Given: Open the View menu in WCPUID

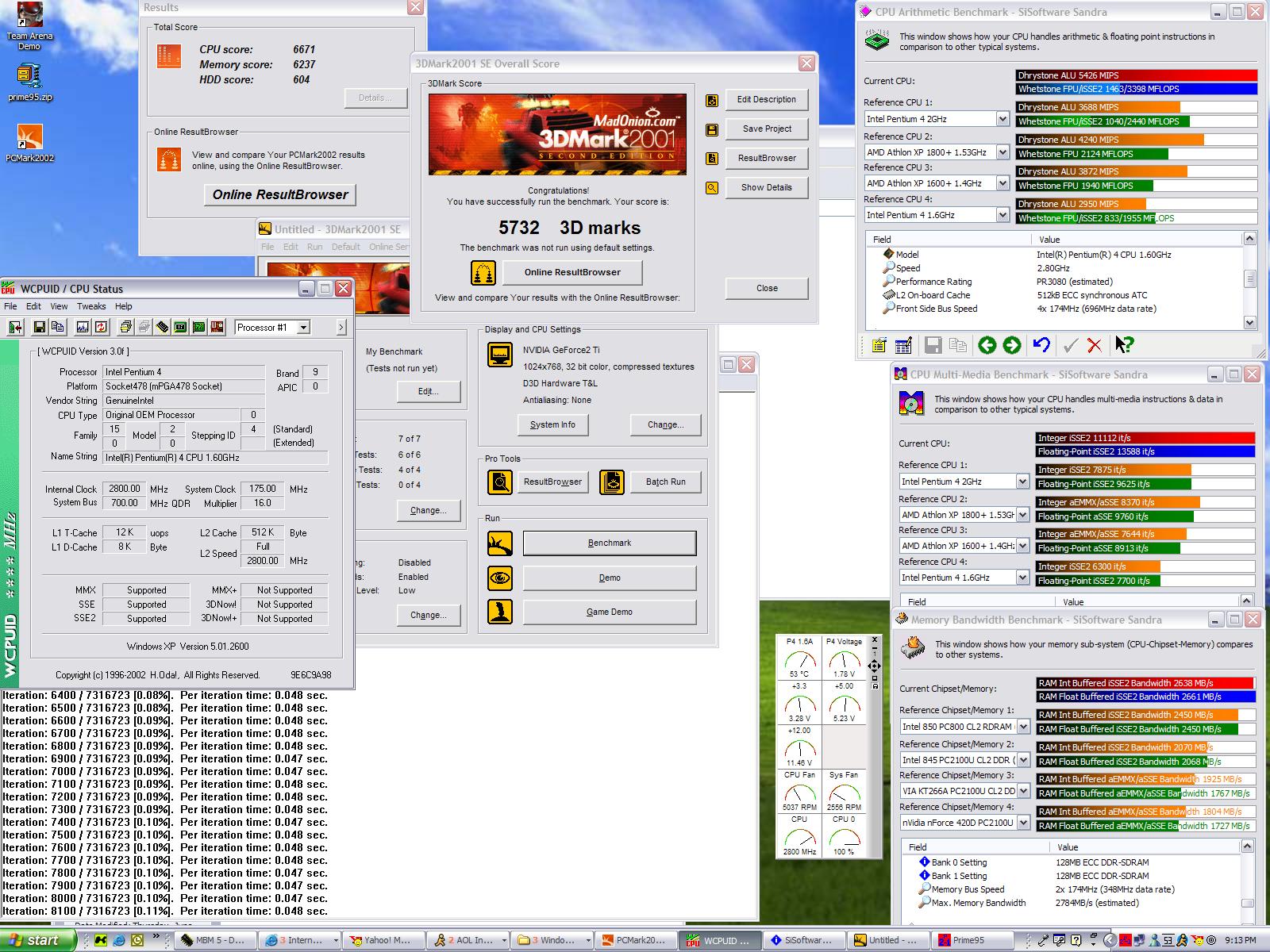Looking at the screenshot, I should click(x=59, y=306).
